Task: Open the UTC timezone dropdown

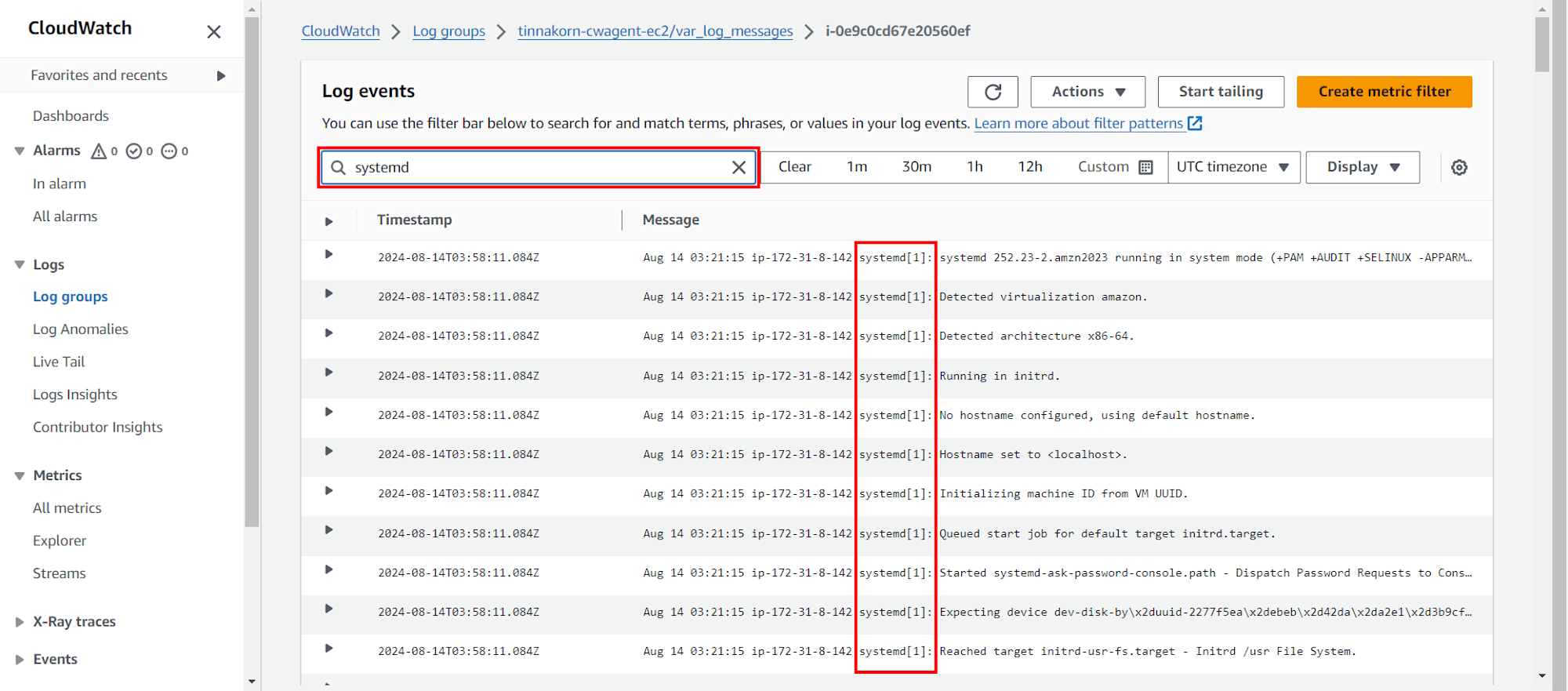Action: pos(1233,167)
